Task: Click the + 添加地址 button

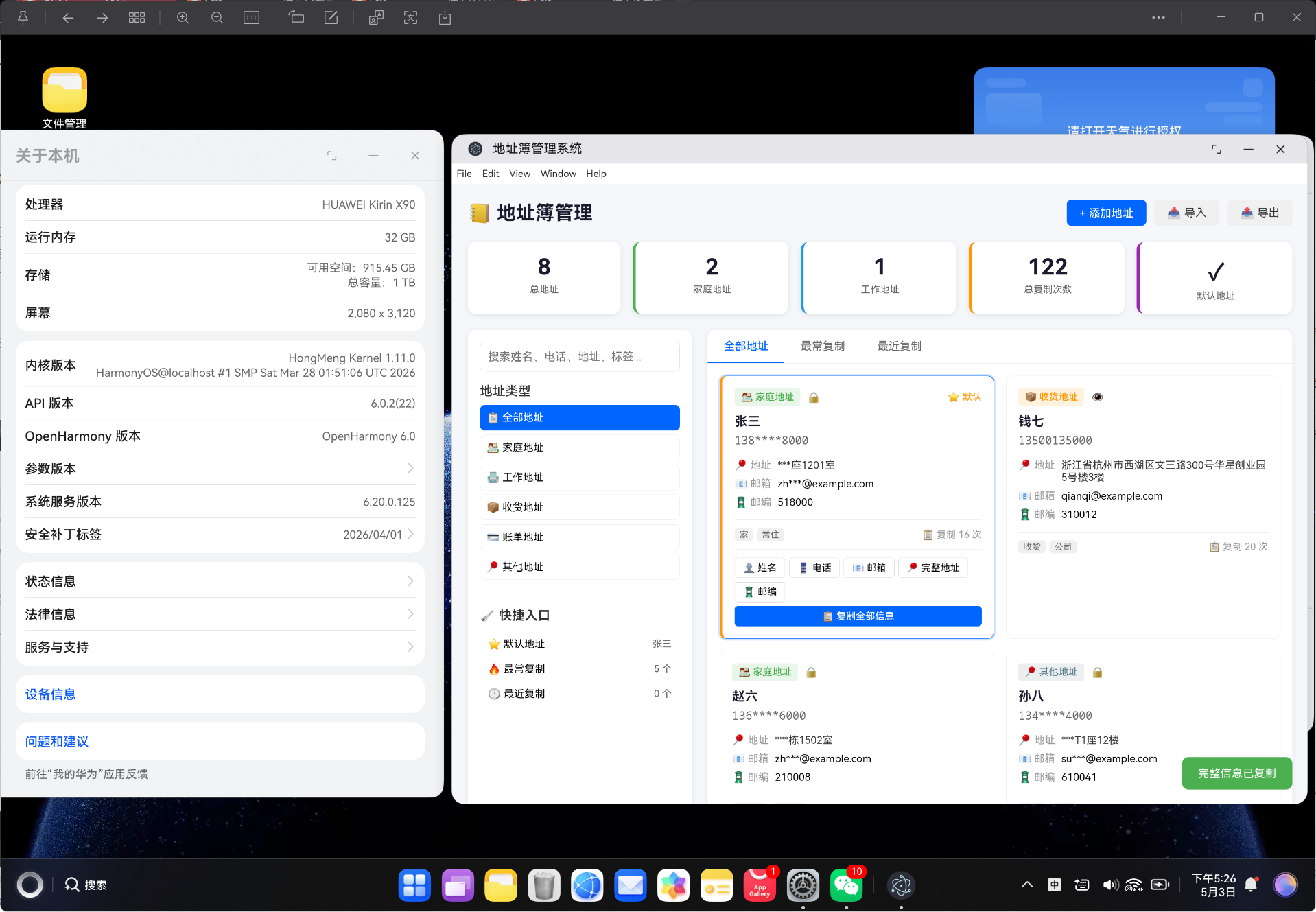Action: (x=1106, y=213)
